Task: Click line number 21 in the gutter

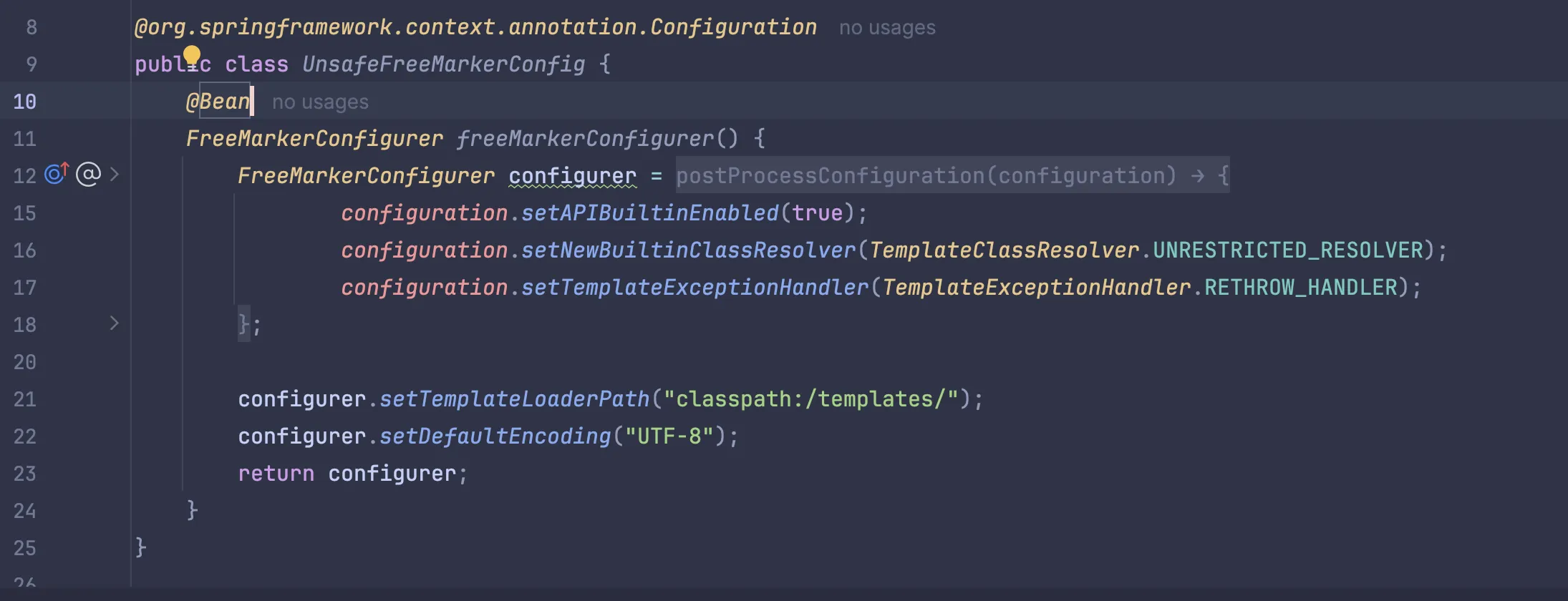Action: 25,399
